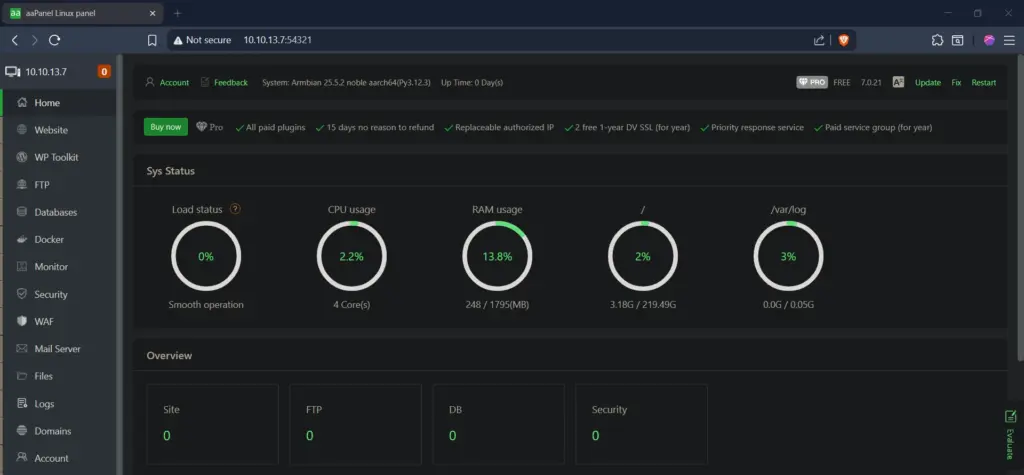Click the Website globe icon
This screenshot has width=1024, height=475.
(22, 130)
